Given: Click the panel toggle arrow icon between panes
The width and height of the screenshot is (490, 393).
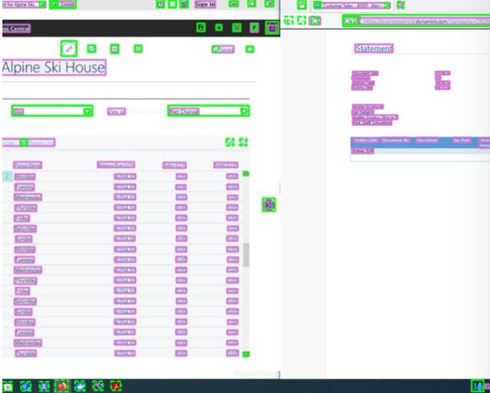Looking at the screenshot, I should pyautogui.click(x=269, y=205).
